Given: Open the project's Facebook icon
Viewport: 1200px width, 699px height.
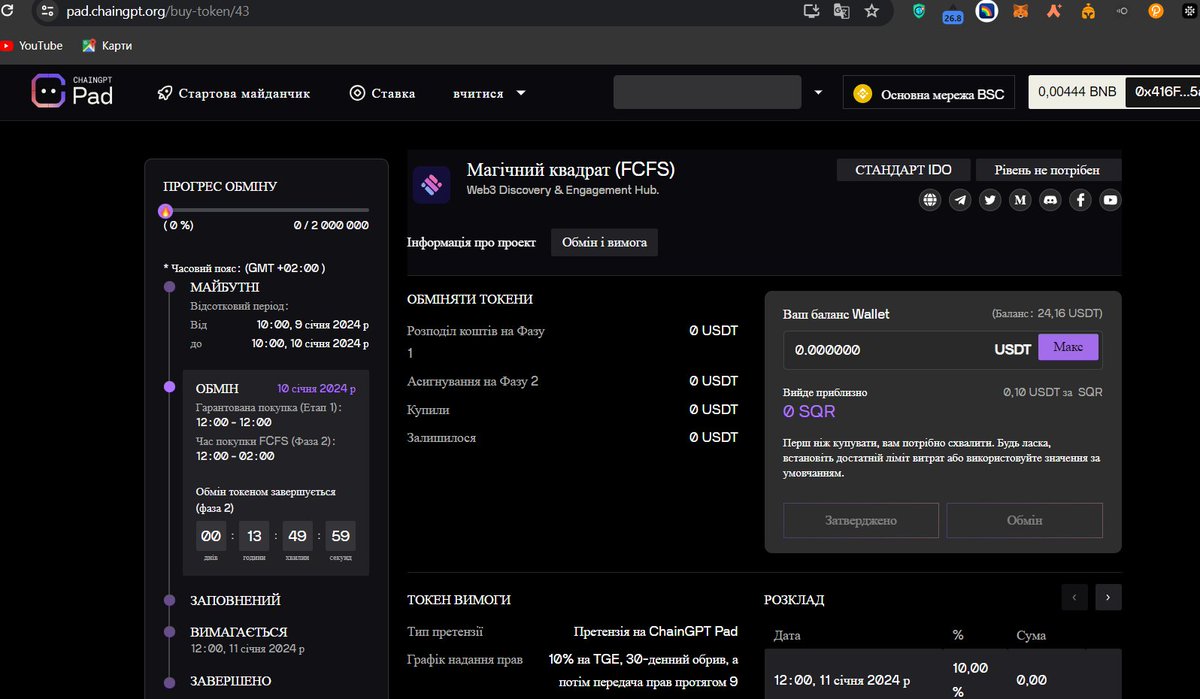Looking at the screenshot, I should (x=1080, y=200).
